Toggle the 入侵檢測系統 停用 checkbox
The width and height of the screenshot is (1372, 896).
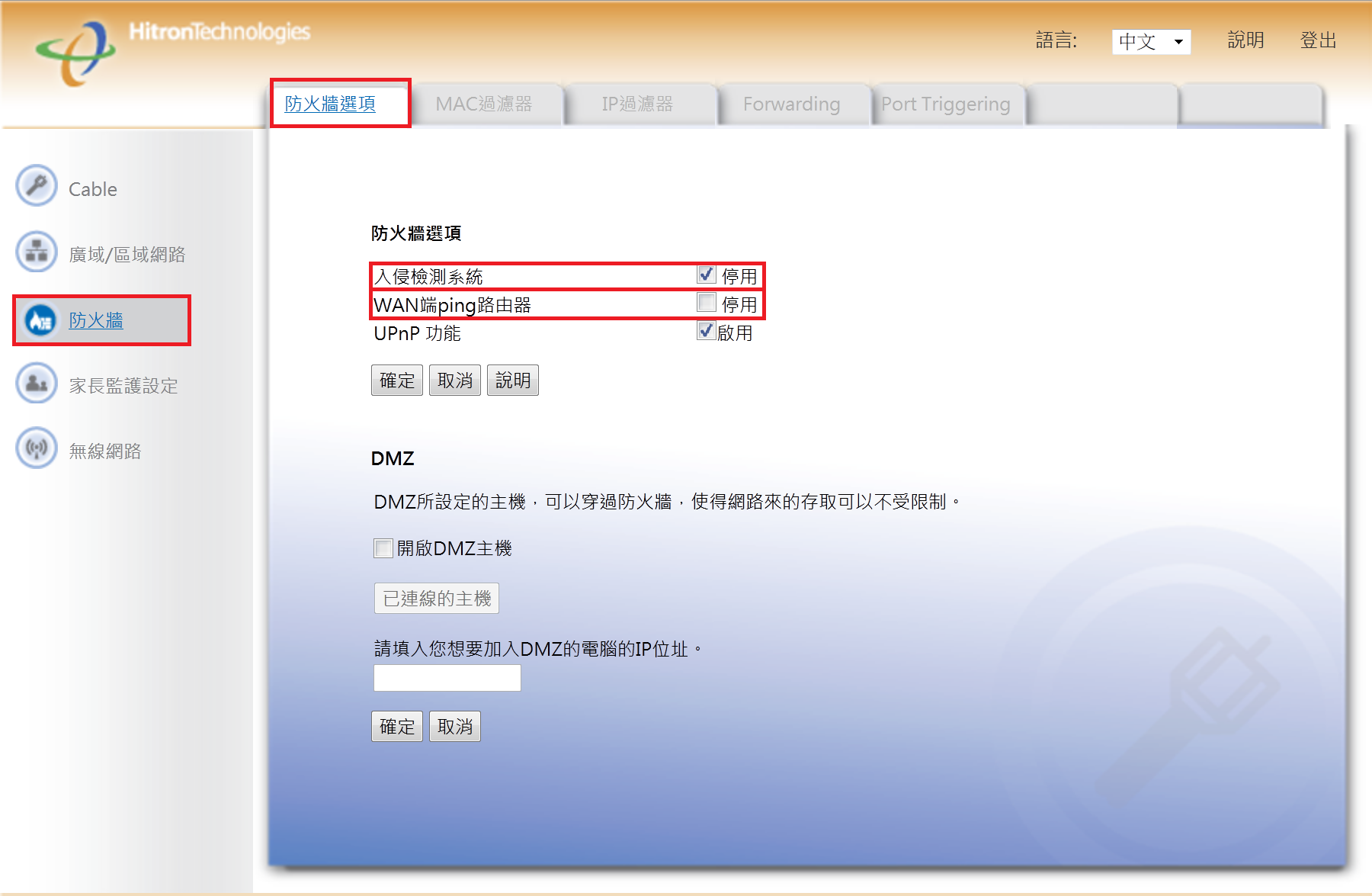tap(707, 275)
